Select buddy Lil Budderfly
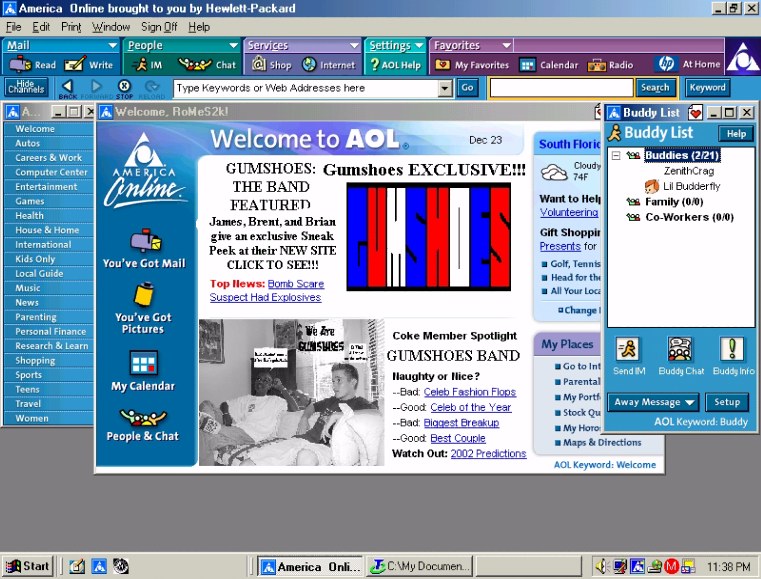 tap(691, 186)
